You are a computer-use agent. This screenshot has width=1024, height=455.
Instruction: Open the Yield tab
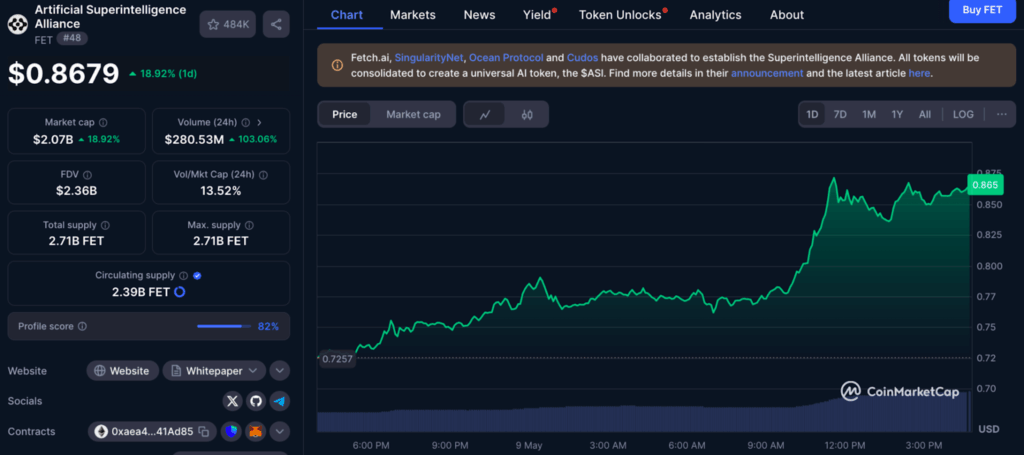pyautogui.click(x=537, y=14)
